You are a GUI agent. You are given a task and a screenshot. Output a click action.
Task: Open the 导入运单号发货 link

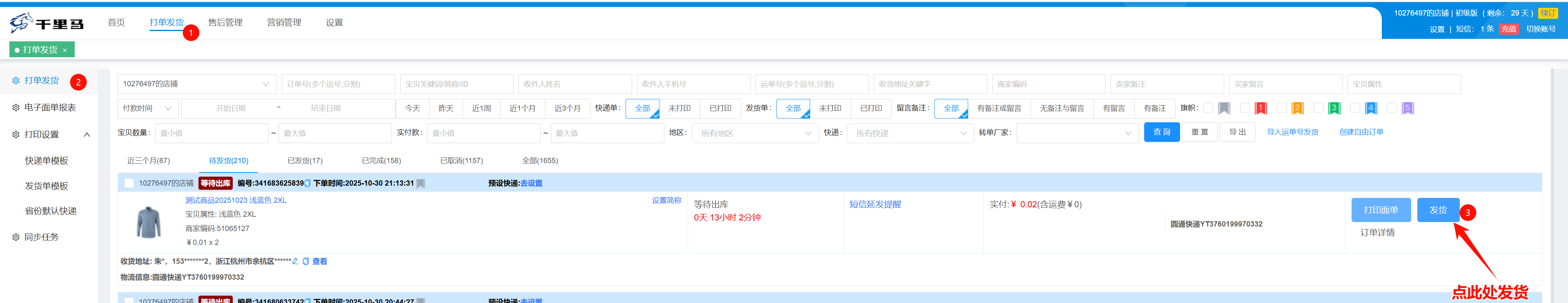(x=1292, y=132)
